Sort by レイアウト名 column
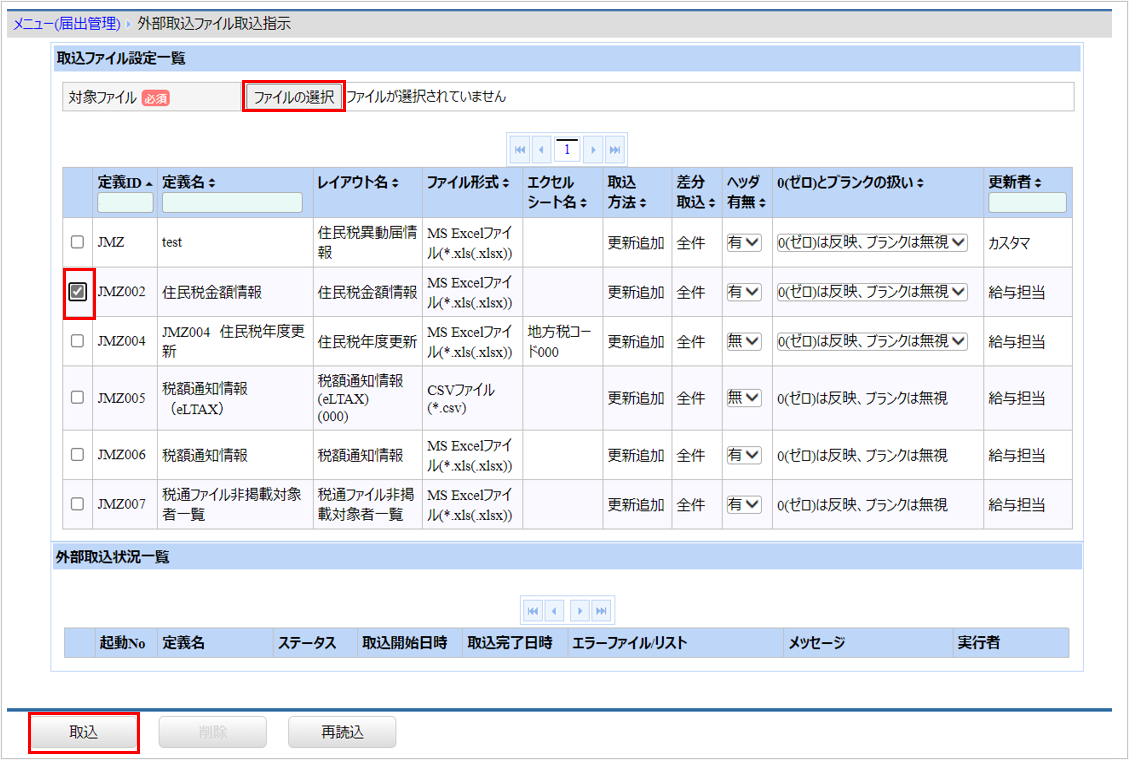The width and height of the screenshot is (1129, 760). 358,183
